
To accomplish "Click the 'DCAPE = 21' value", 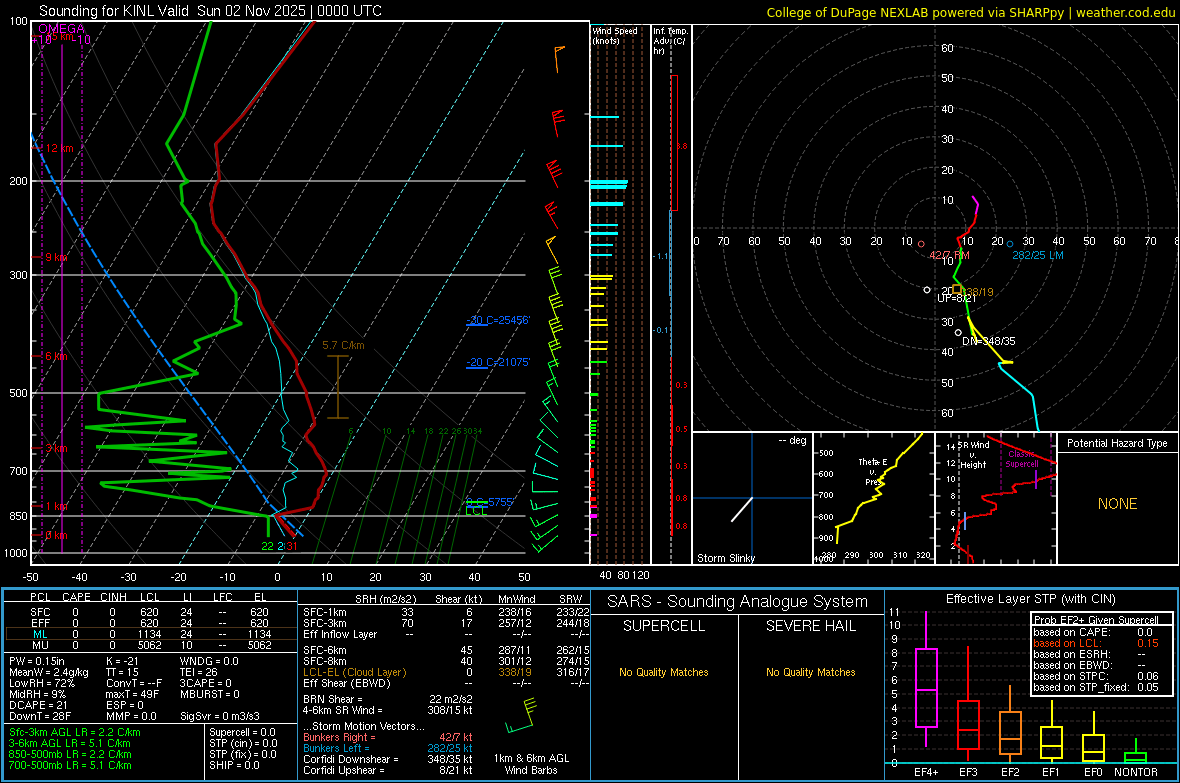I will [38, 705].
